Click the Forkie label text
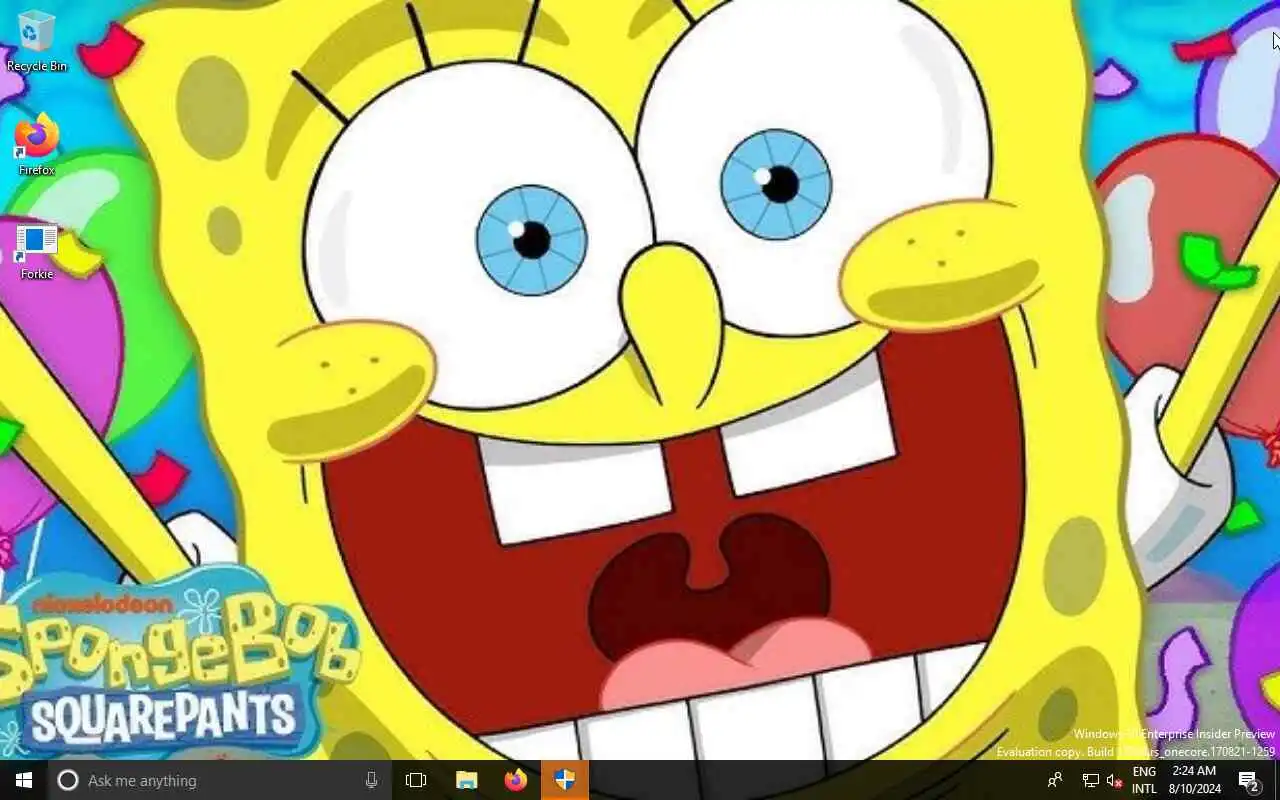 point(37,274)
